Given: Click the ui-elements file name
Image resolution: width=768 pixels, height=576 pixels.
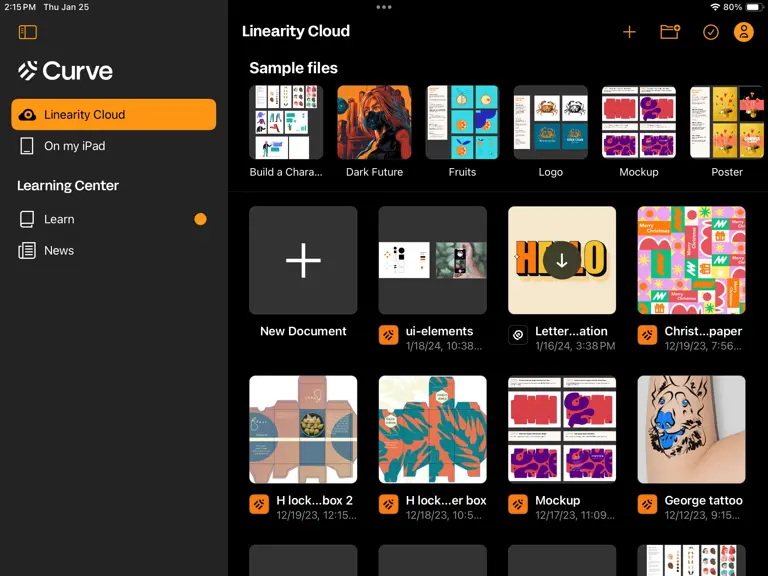Looking at the screenshot, I should 439,331.
